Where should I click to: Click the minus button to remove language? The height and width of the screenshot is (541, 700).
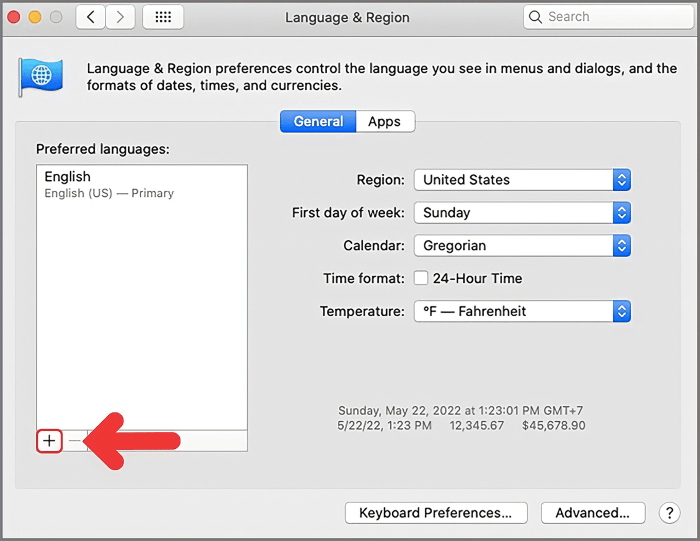click(x=75, y=440)
